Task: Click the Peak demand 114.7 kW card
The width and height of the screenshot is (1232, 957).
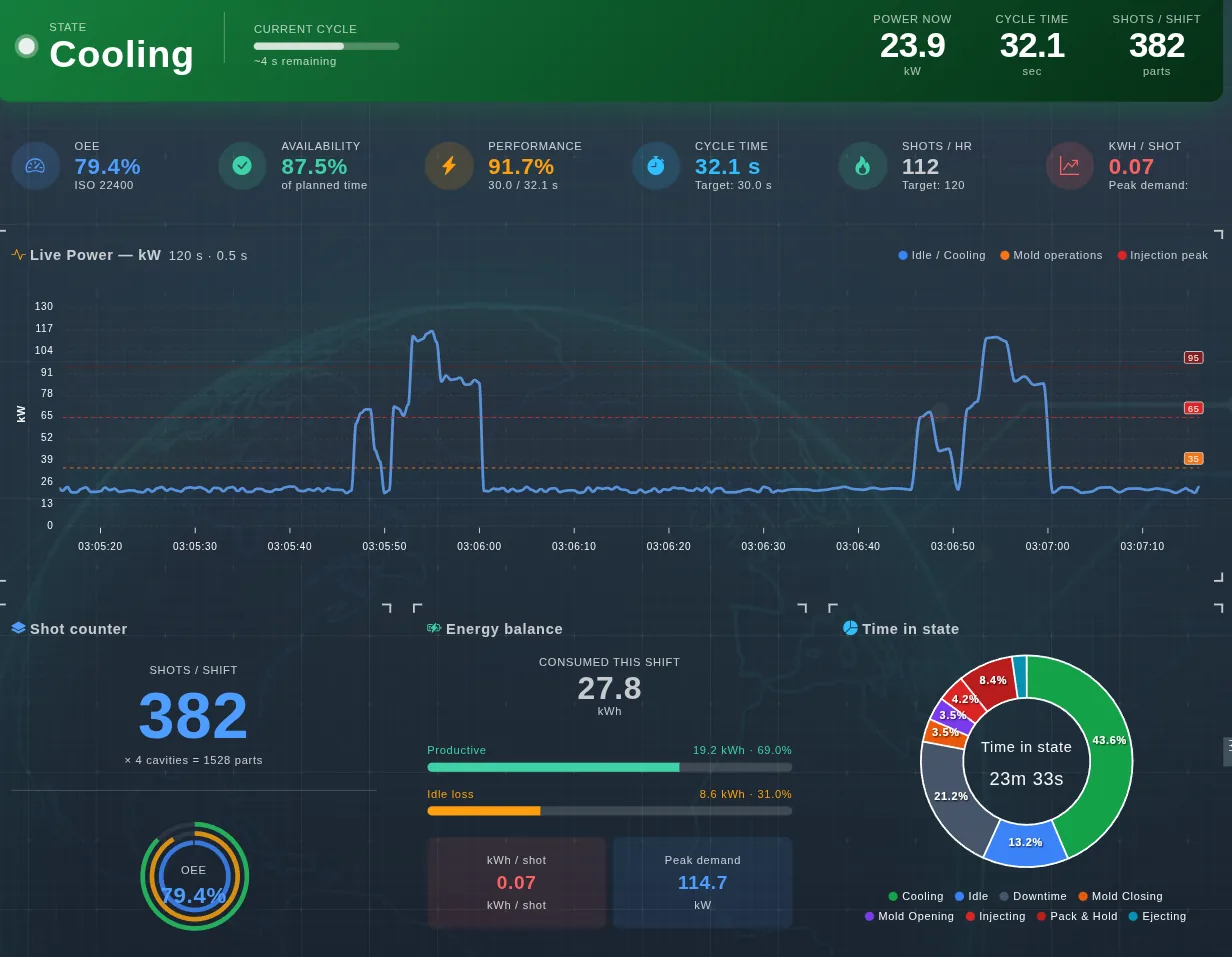Action: (703, 883)
